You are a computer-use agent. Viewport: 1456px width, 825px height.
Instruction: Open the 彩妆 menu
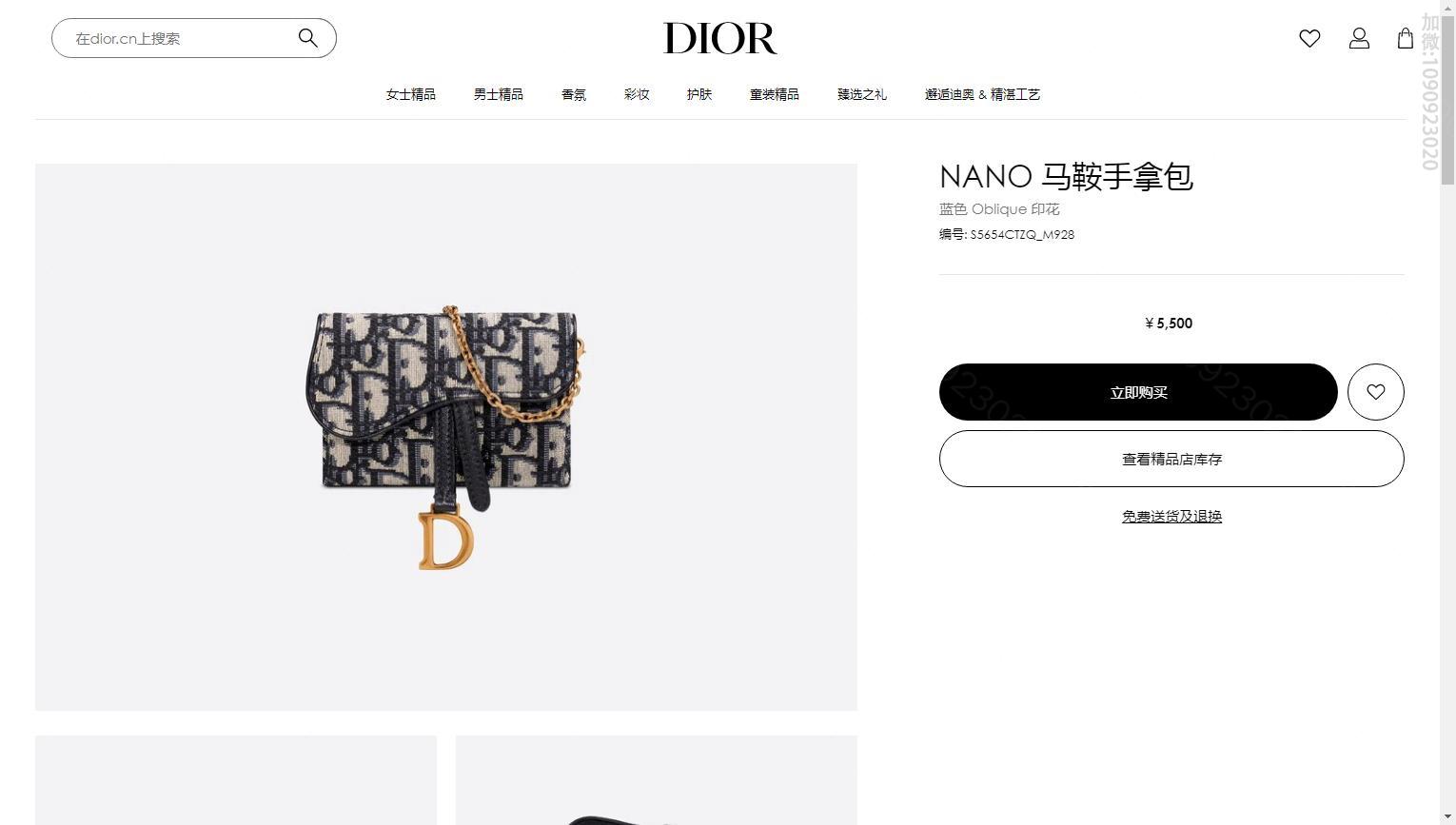(637, 94)
